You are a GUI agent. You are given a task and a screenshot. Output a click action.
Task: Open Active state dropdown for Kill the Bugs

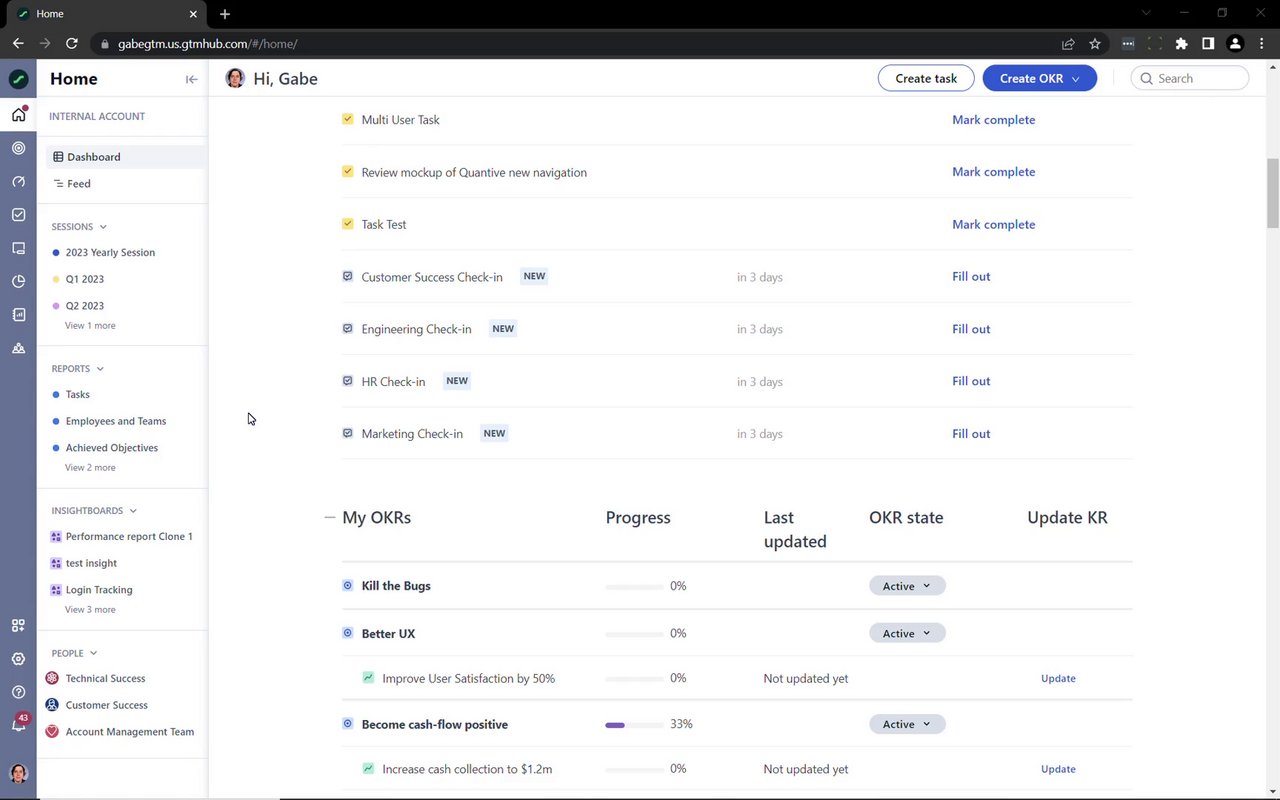pyautogui.click(x=906, y=586)
